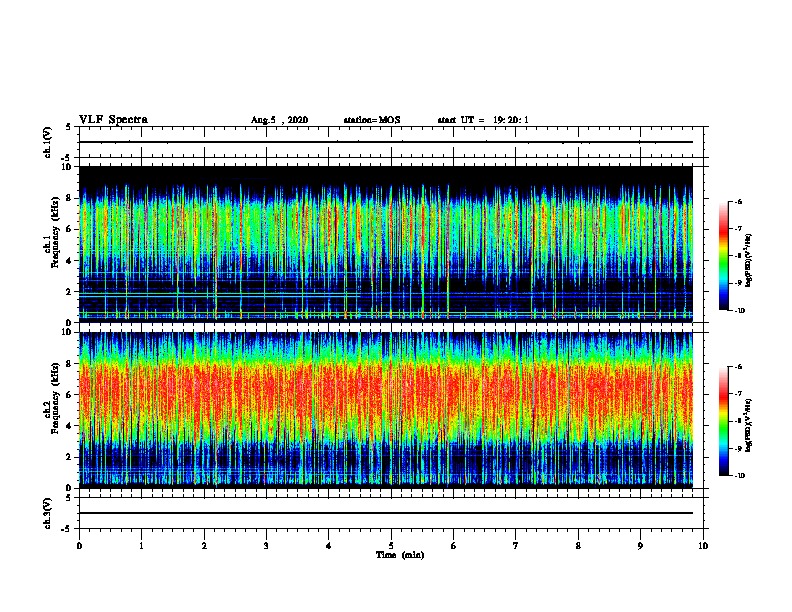Click the ch.2 color bar log(PSD) units label

pyautogui.click(x=749, y=425)
